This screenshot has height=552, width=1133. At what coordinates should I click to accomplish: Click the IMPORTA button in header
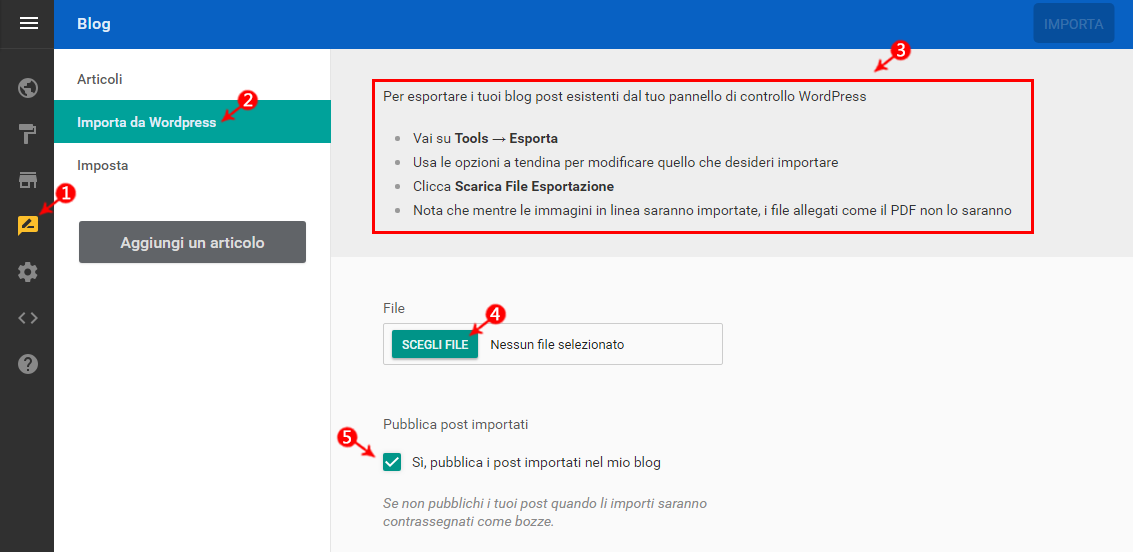click(x=1073, y=24)
